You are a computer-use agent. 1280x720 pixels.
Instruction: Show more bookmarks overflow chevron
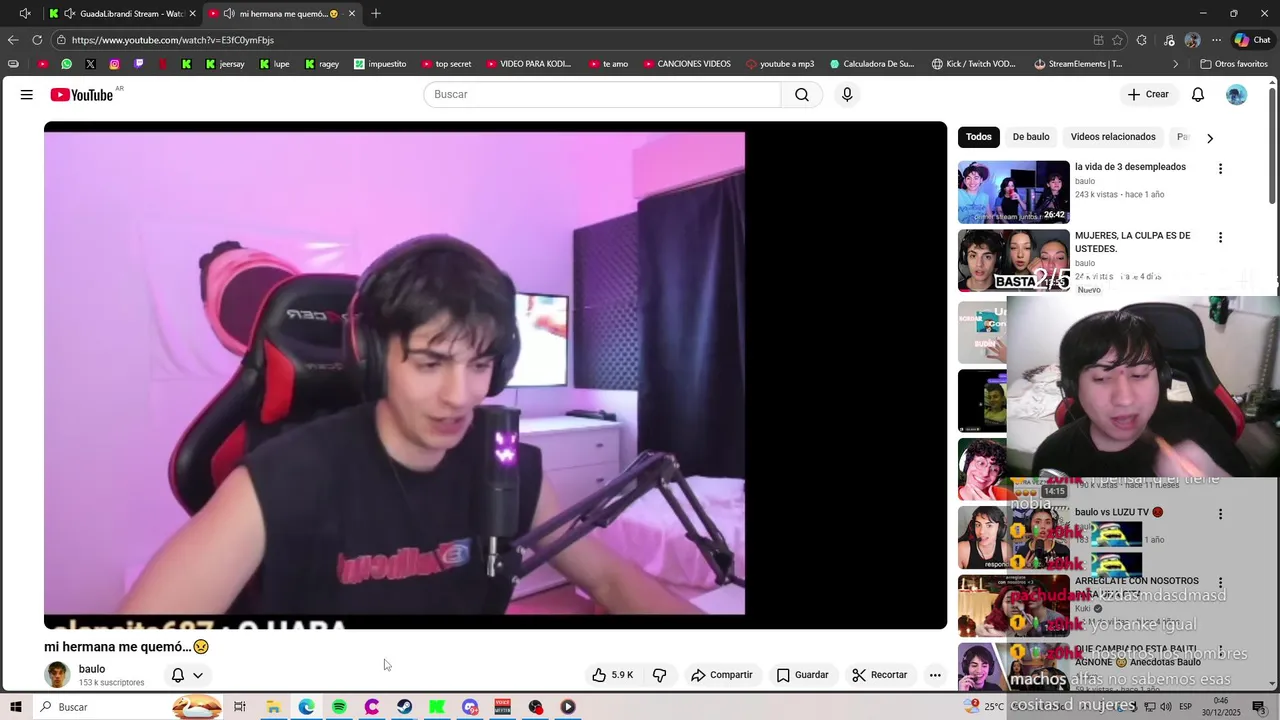pyautogui.click(x=1175, y=64)
